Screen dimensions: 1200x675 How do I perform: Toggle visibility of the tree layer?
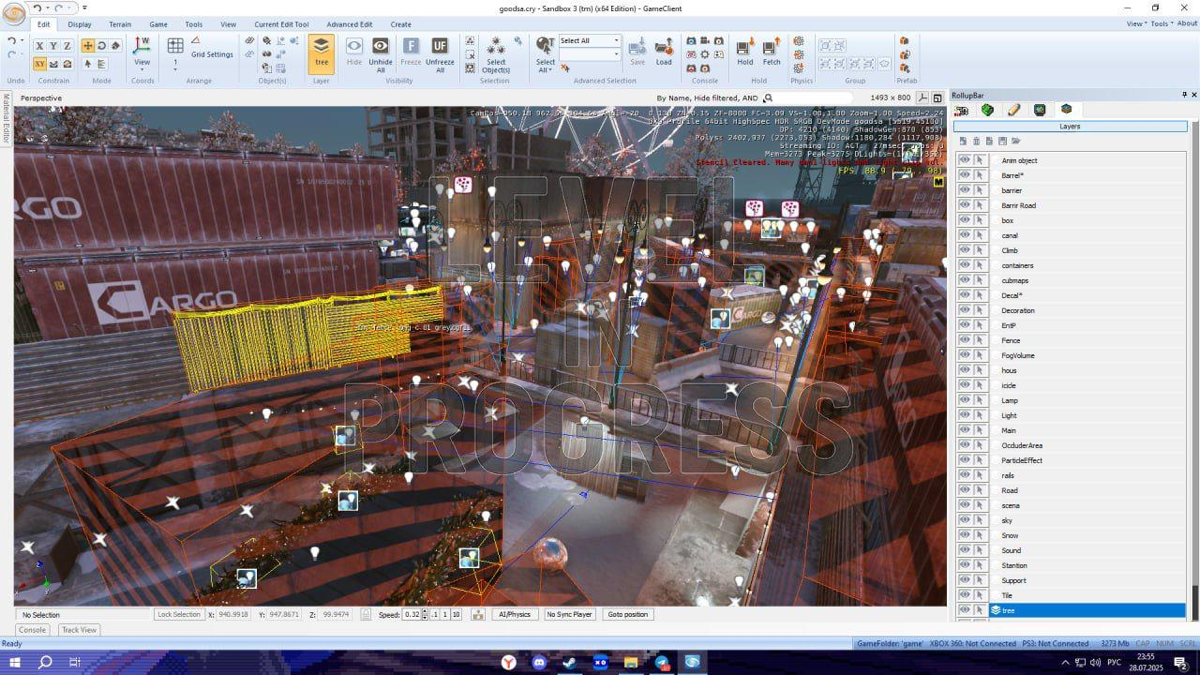tap(964, 610)
